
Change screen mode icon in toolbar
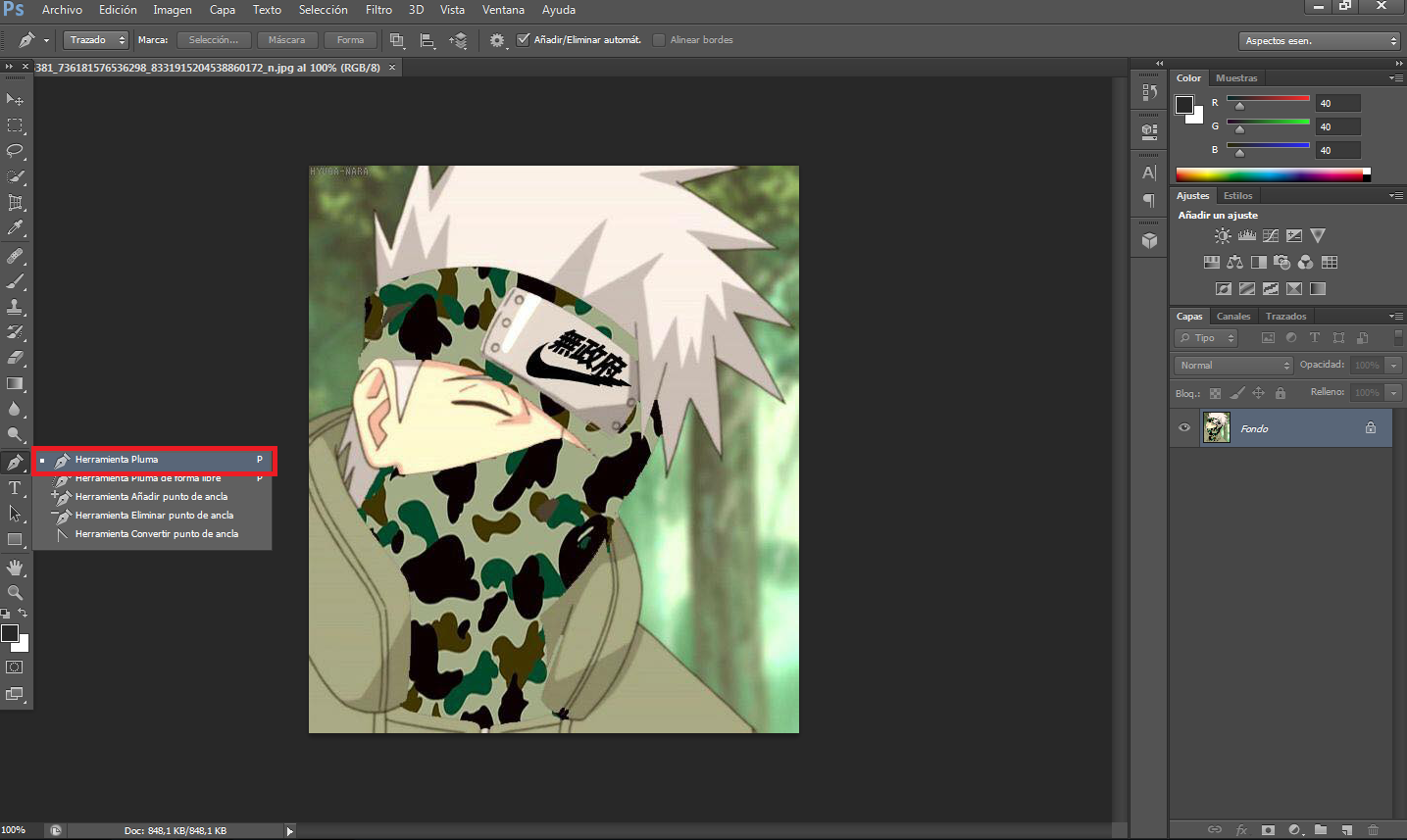[x=15, y=694]
